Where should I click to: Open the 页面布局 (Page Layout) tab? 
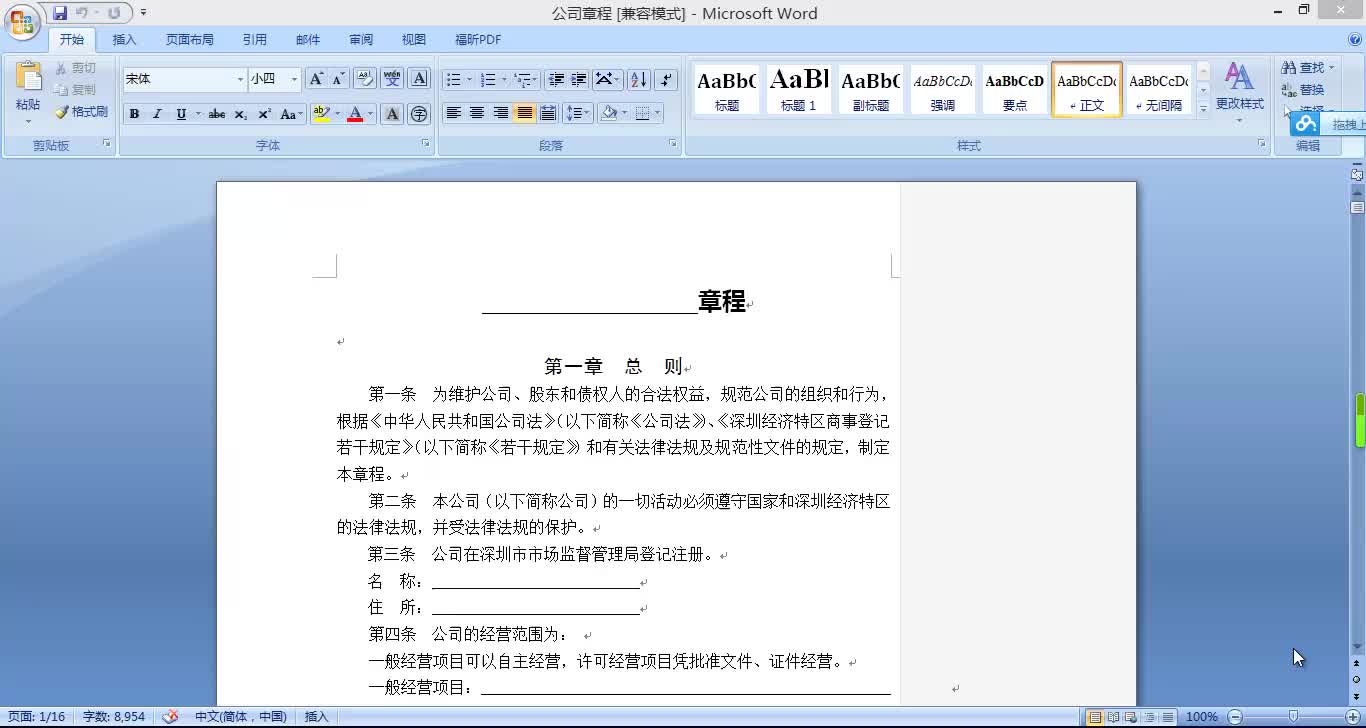click(190, 40)
